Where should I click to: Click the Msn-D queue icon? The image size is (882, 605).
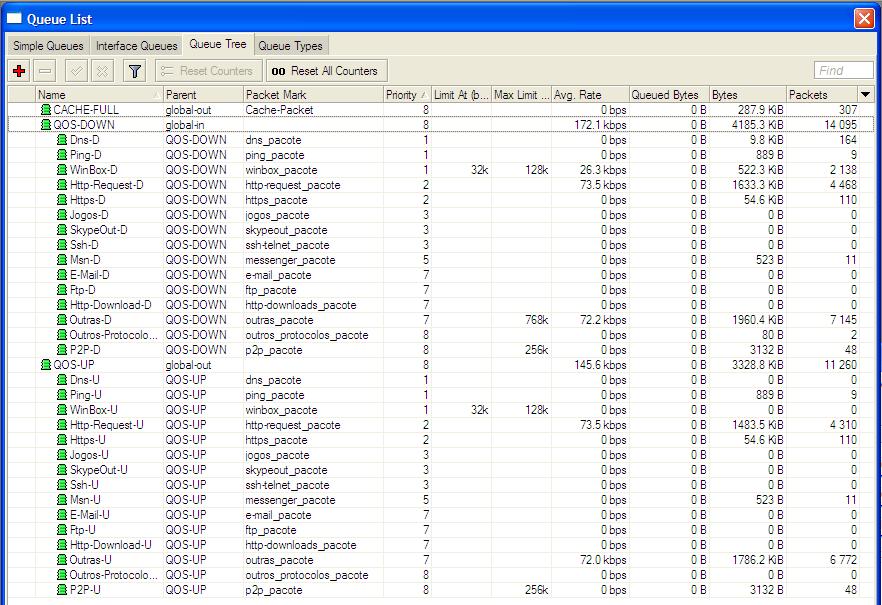(x=62, y=260)
